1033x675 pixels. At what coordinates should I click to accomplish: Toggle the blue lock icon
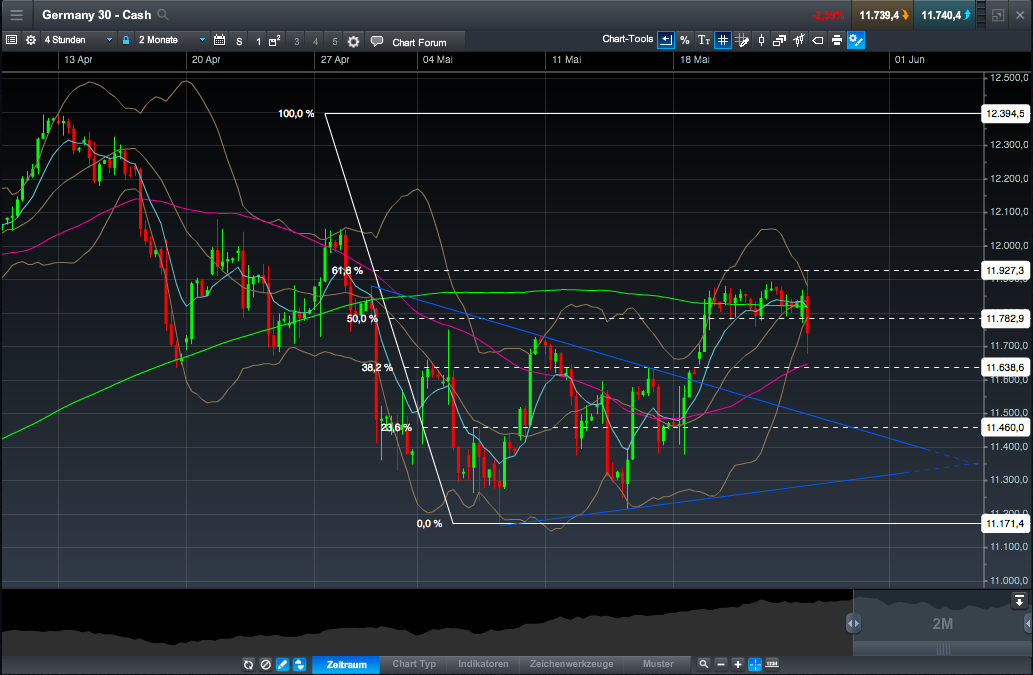pos(126,40)
